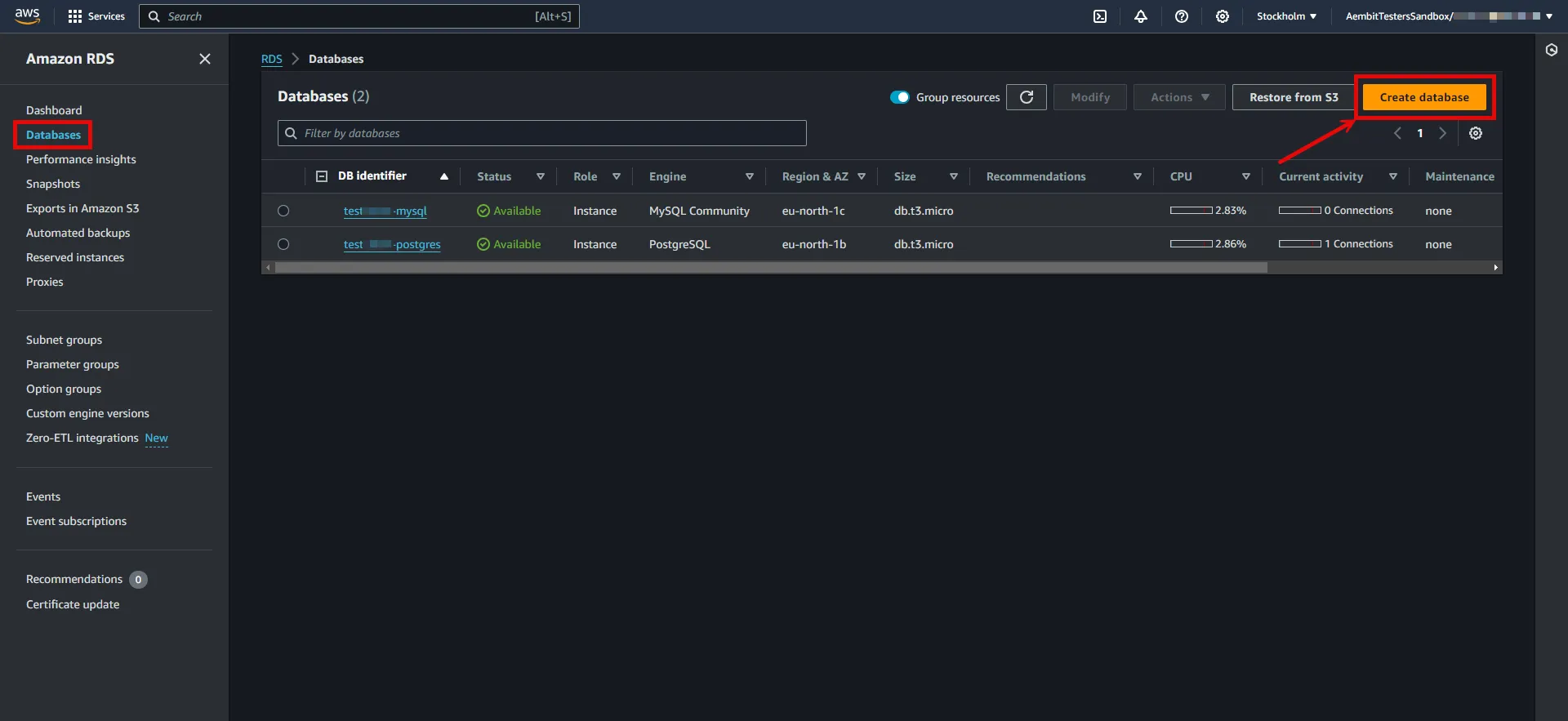Open the Status column filter arrow

[541, 176]
